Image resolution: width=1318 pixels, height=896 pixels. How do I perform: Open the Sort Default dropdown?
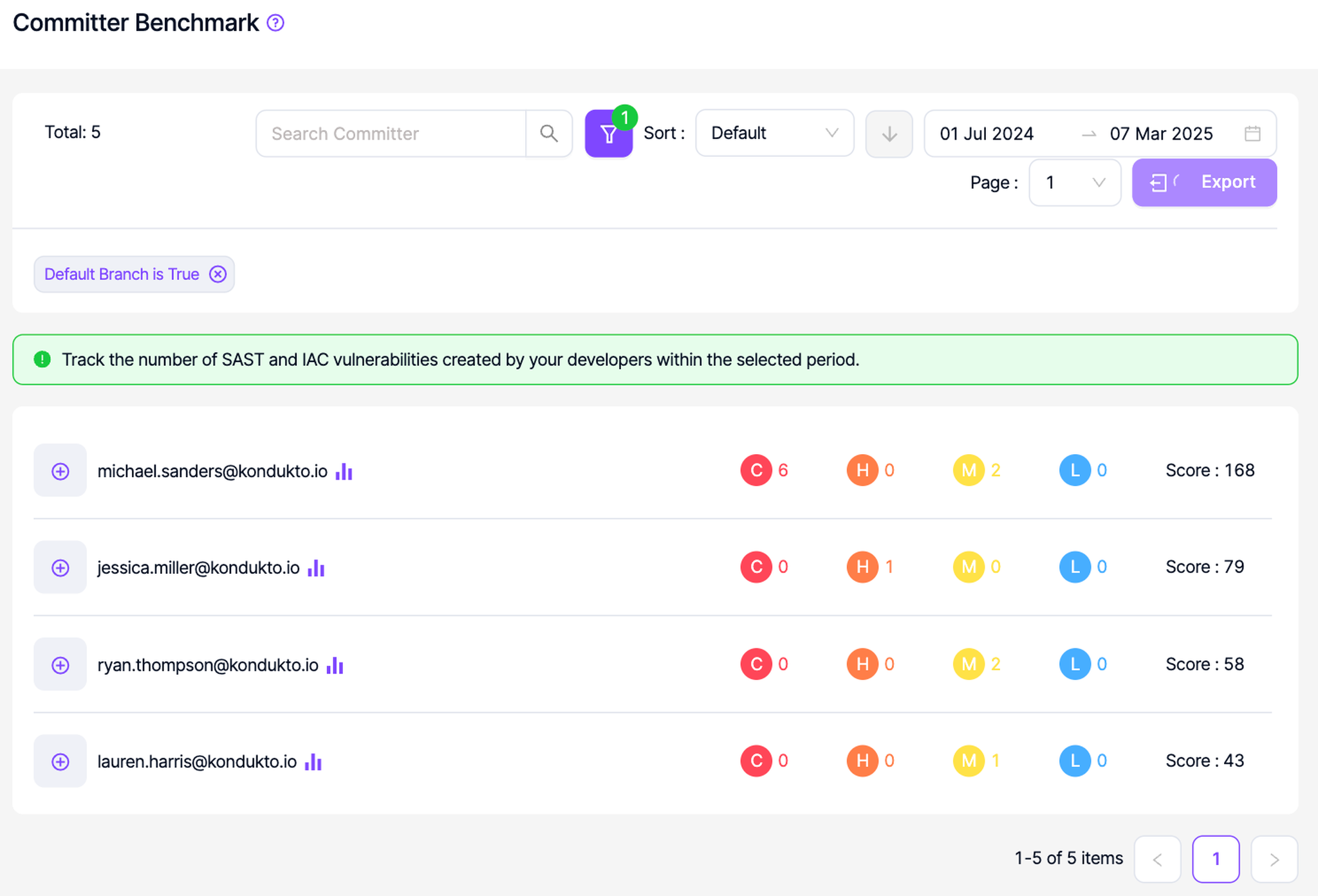[774, 133]
